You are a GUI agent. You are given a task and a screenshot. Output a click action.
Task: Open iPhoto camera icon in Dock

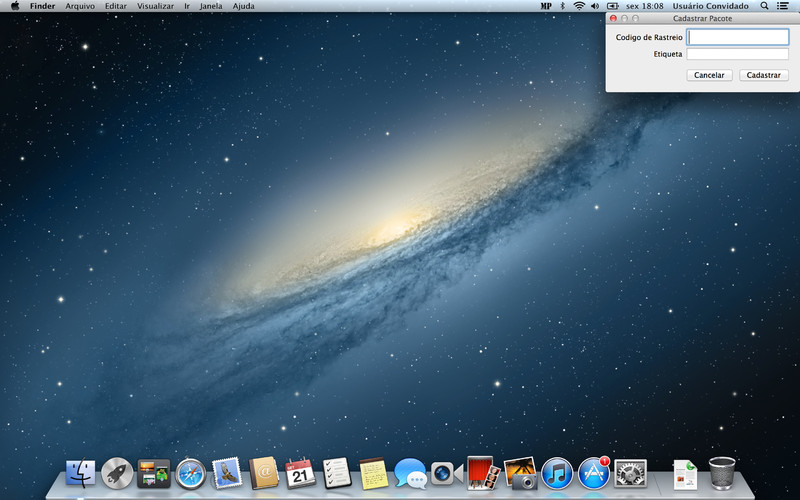[520, 473]
